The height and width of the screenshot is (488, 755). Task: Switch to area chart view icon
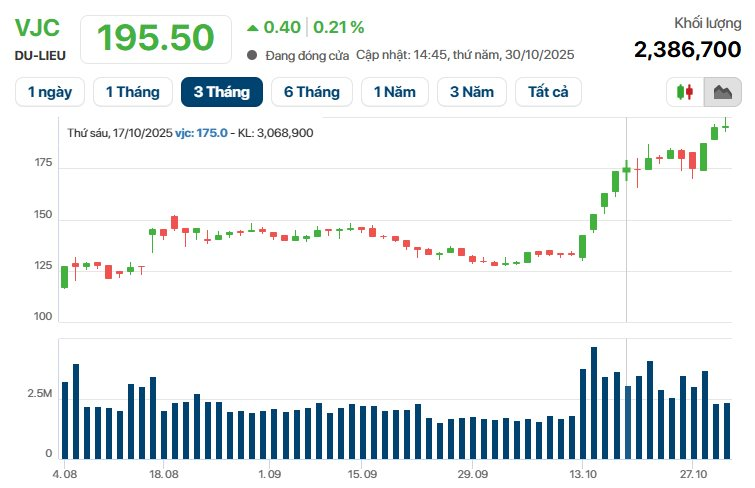point(722,92)
